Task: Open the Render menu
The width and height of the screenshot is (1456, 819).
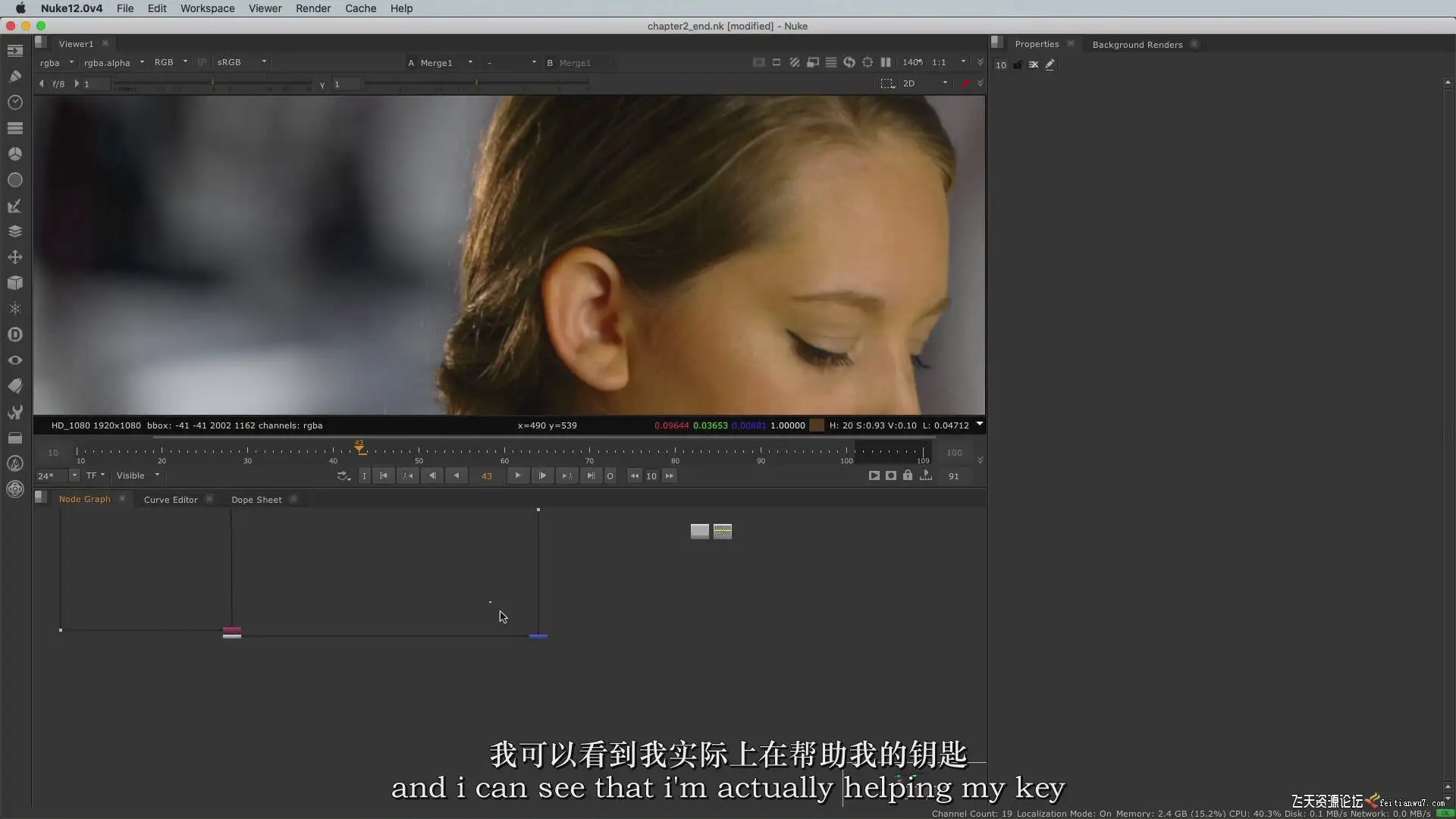Action: (313, 8)
